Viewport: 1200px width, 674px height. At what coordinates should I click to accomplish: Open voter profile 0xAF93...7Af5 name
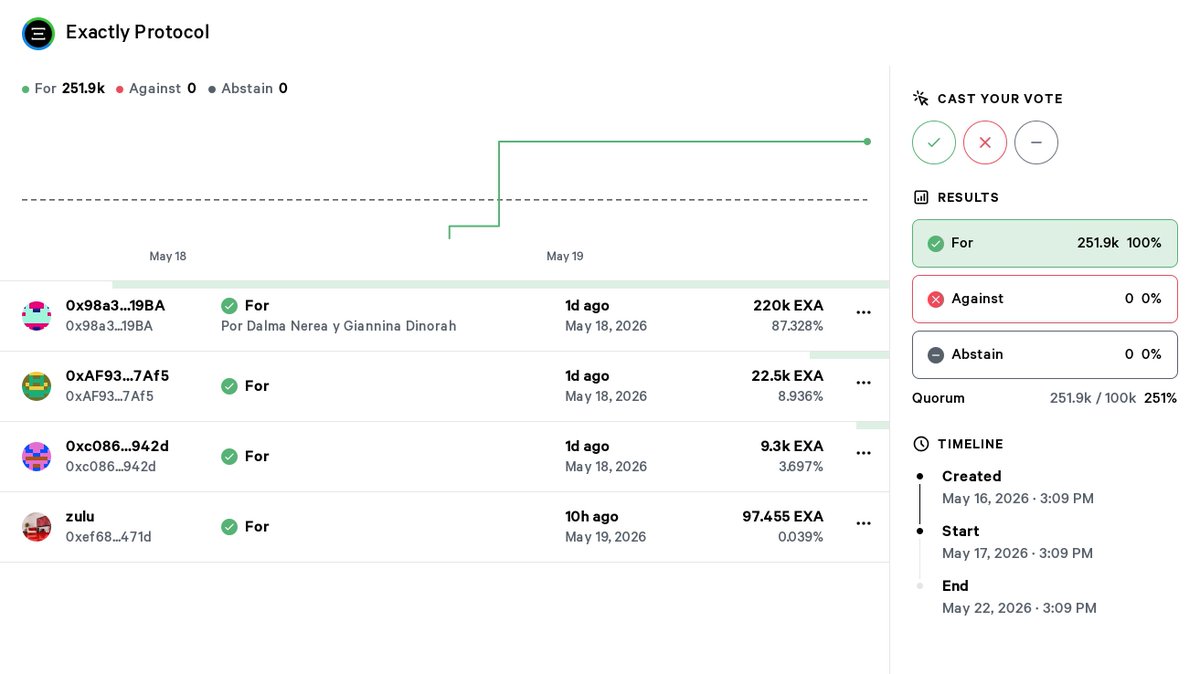pyautogui.click(x=117, y=376)
